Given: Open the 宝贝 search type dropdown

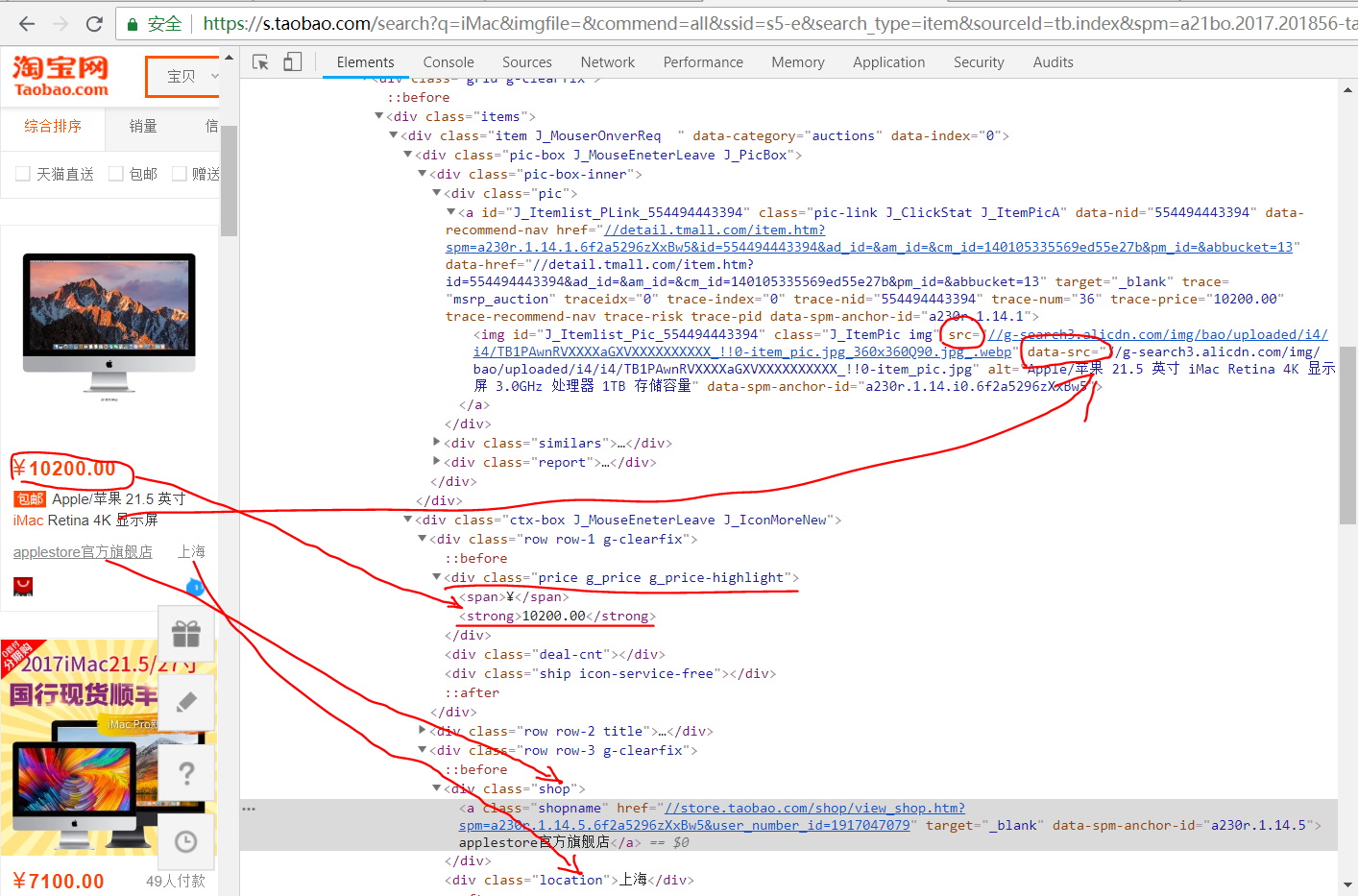Looking at the screenshot, I should pos(183,77).
